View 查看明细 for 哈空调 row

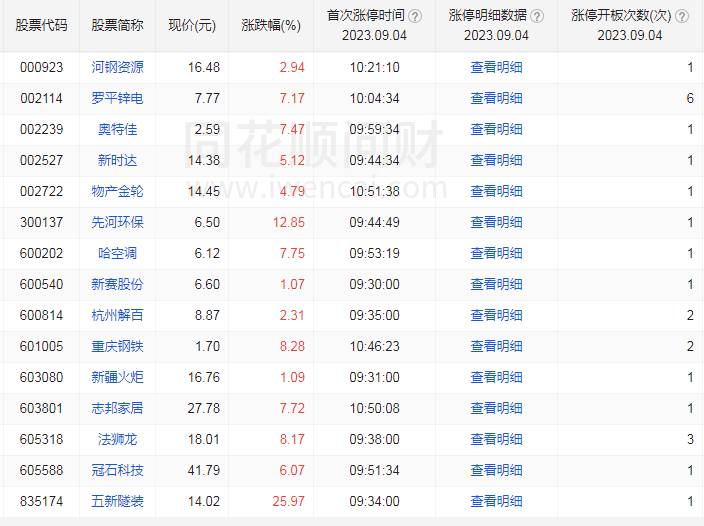497,253
